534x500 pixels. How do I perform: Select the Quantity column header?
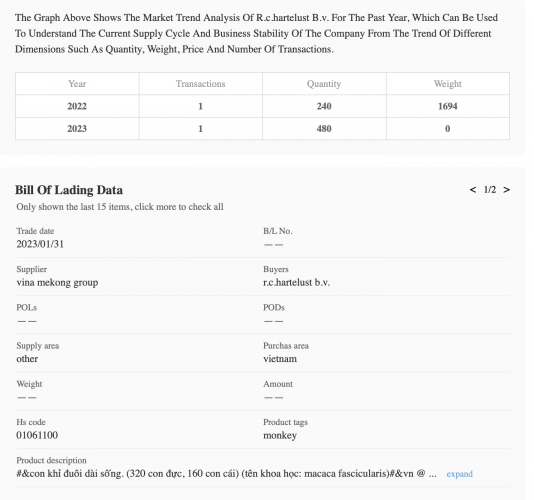(x=324, y=84)
